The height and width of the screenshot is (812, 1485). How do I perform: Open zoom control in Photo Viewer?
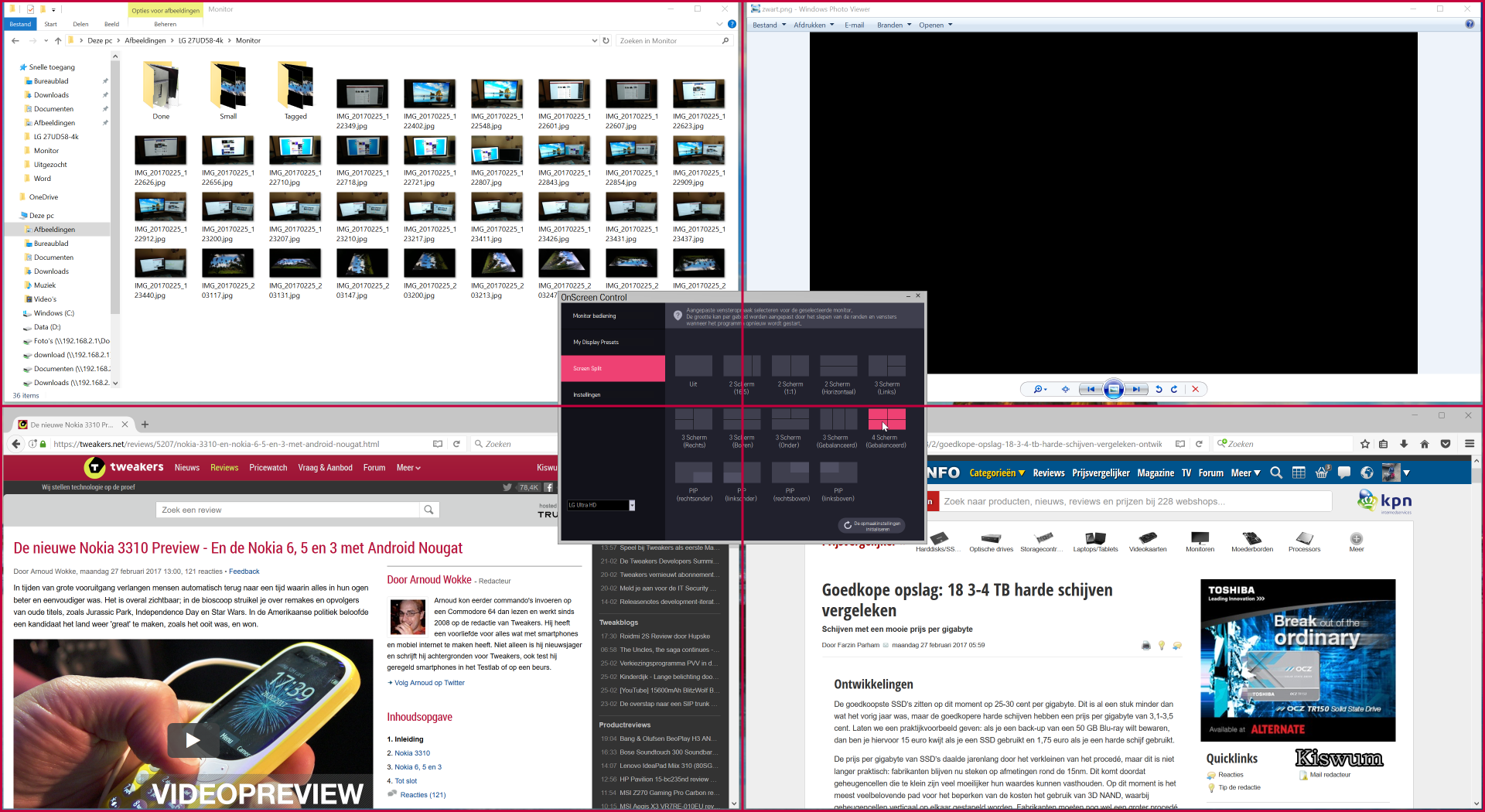pos(1039,389)
